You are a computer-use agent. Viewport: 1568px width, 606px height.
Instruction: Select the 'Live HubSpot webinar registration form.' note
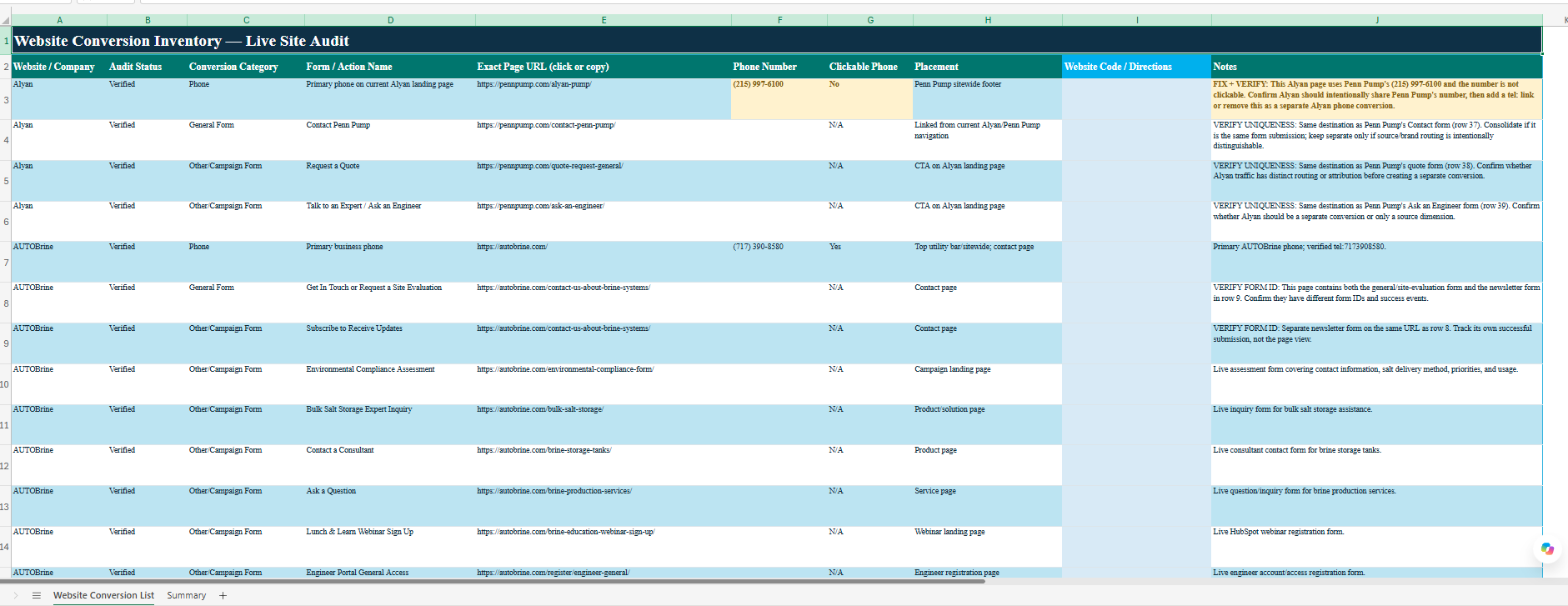(1376, 548)
